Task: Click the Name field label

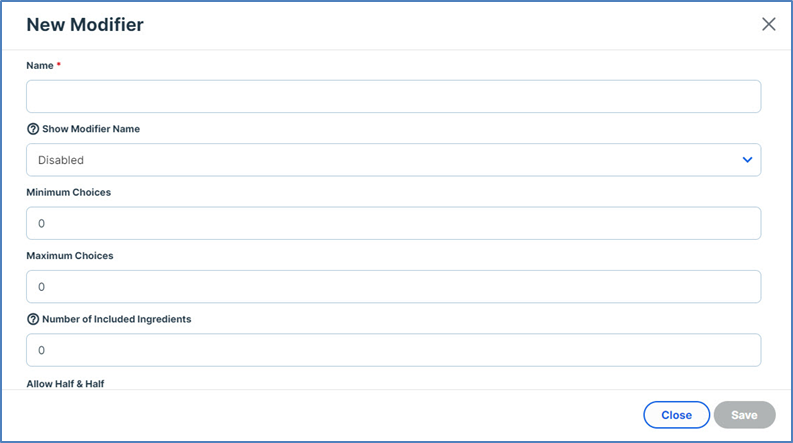Action: (x=39, y=65)
